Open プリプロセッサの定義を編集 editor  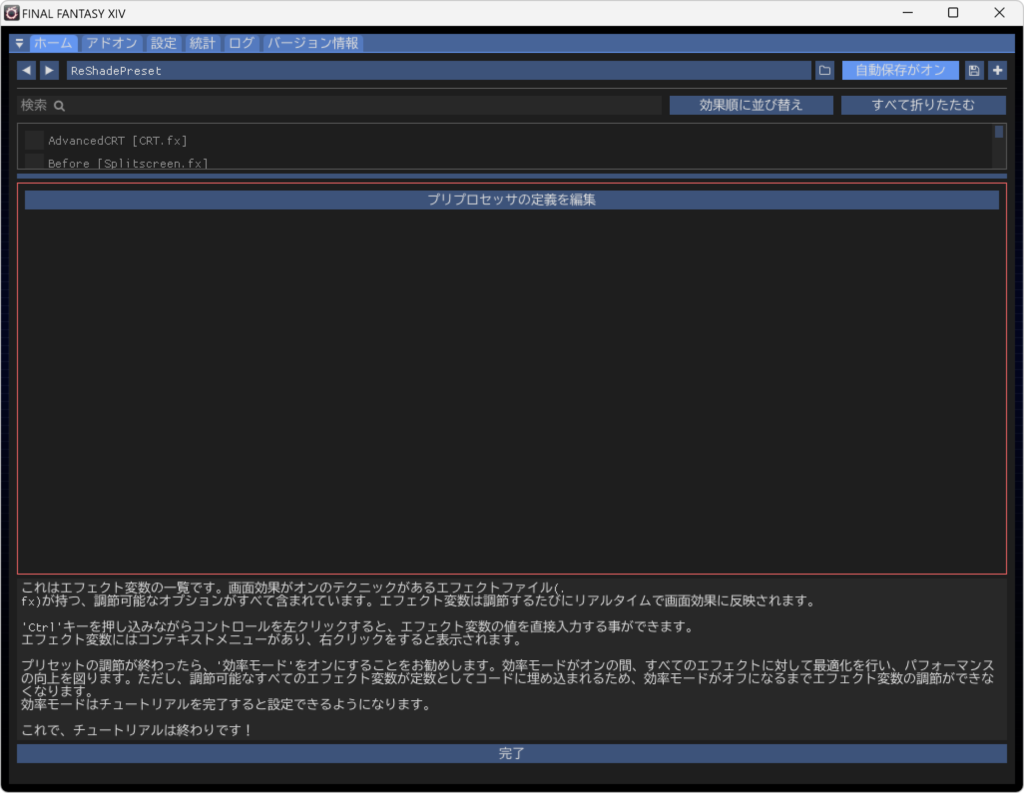[x=512, y=199]
